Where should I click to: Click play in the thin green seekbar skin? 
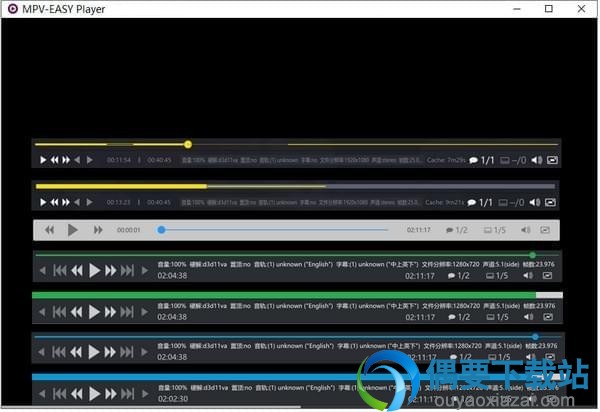click(x=95, y=270)
